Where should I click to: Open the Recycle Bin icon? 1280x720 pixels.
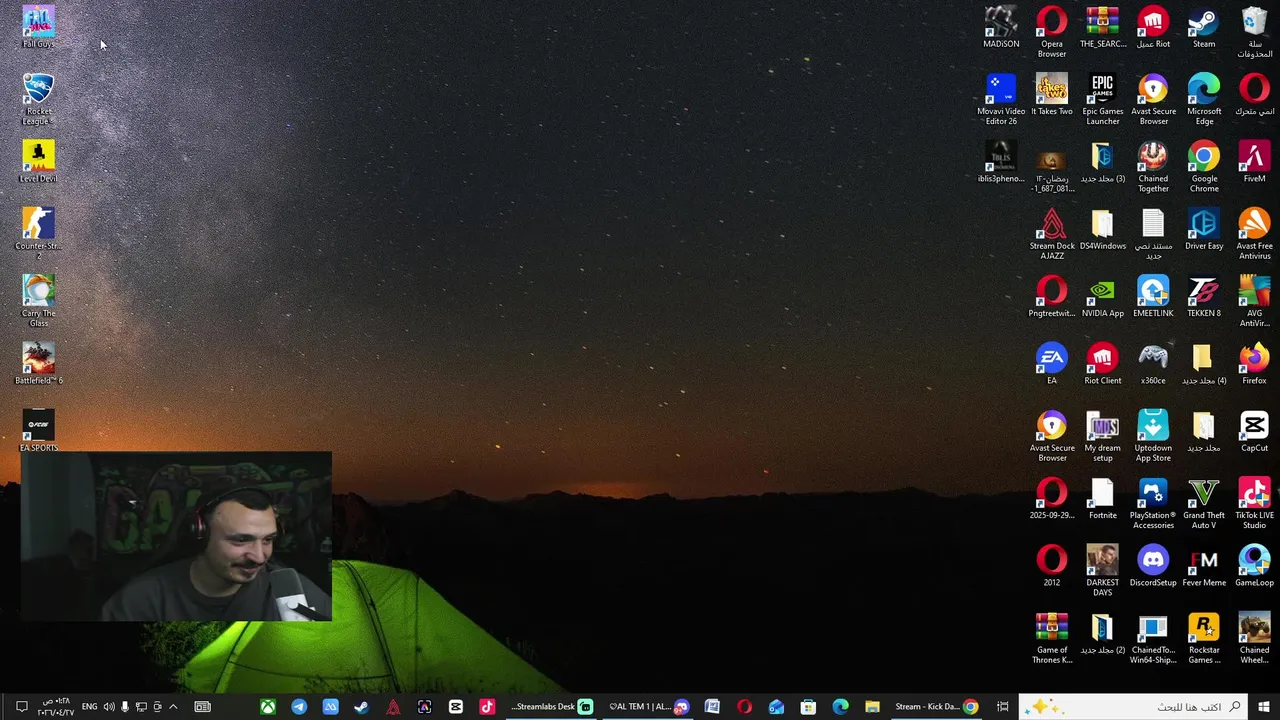[x=1255, y=32]
